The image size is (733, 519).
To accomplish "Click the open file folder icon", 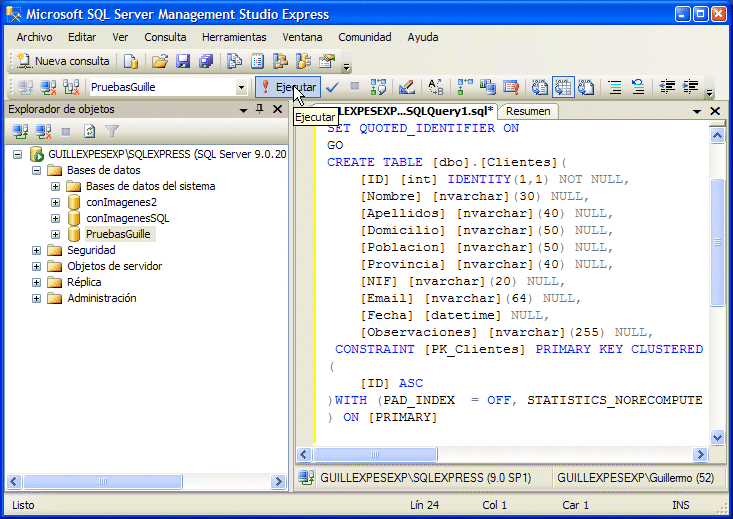I will tap(160, 61).
